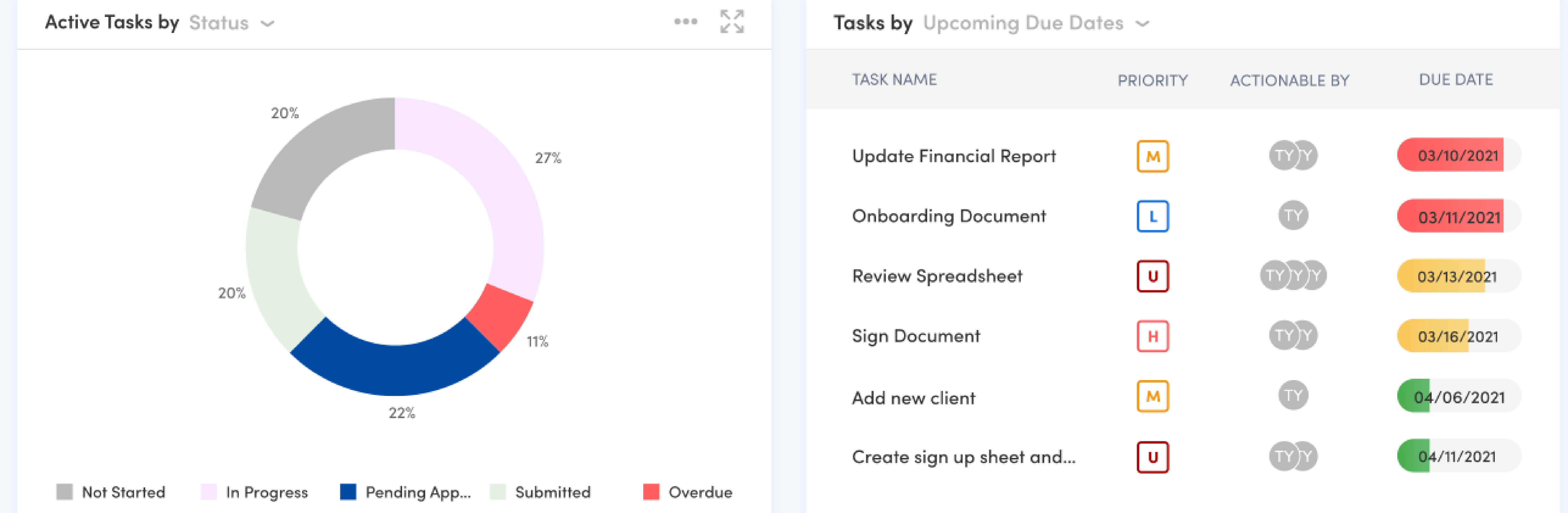Open the Upcoming Due Dates dropdown

[1036, 23]
